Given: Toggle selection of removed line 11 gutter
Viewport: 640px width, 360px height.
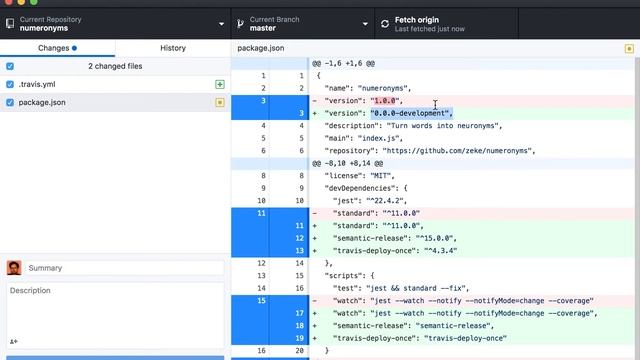Looking at the screenshot, I should point(270,213).
